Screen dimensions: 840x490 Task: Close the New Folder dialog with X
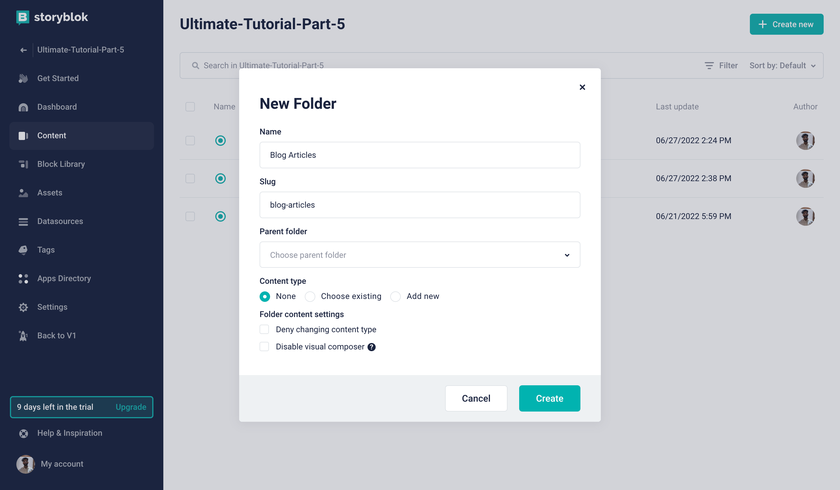(x=582, y=87)
